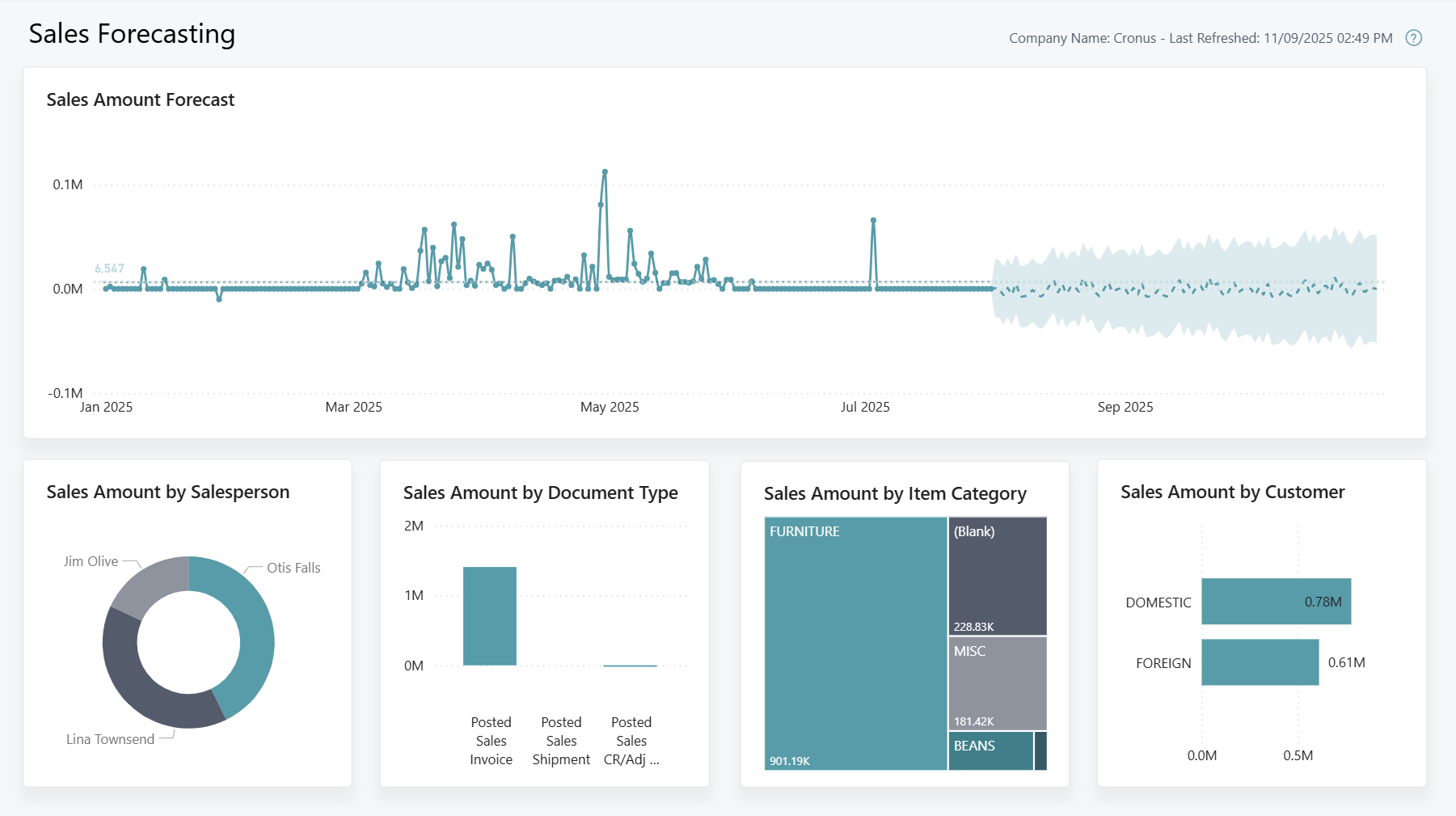Click the Posted Sales Shipment category label
The width and height of the screenshot is (1456, 816).
tap(561, 740)
